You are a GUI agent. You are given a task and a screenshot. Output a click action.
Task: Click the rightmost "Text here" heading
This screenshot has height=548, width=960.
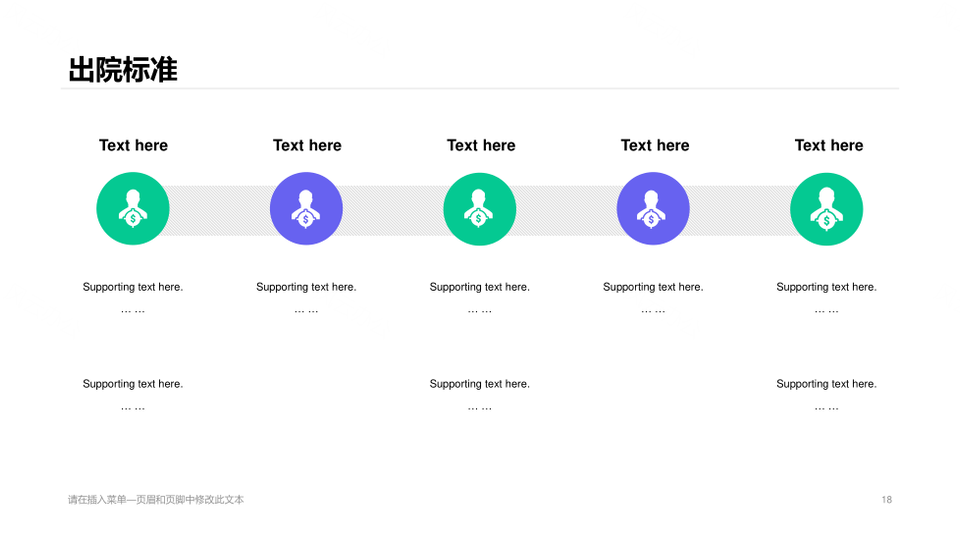tap(828, 145)
